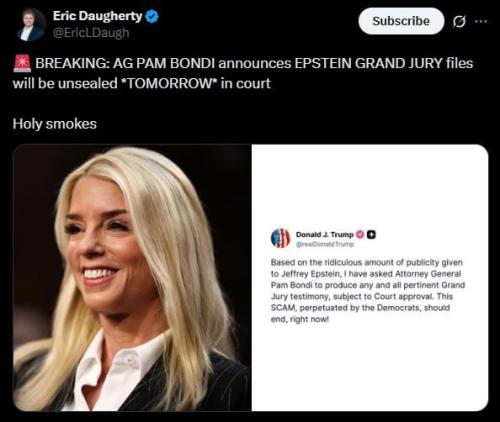Click the BREAKING: AG PAM BONDI headline text
Image resolution: width=500 pixels, height=422 pixels.
pos(254,63)
